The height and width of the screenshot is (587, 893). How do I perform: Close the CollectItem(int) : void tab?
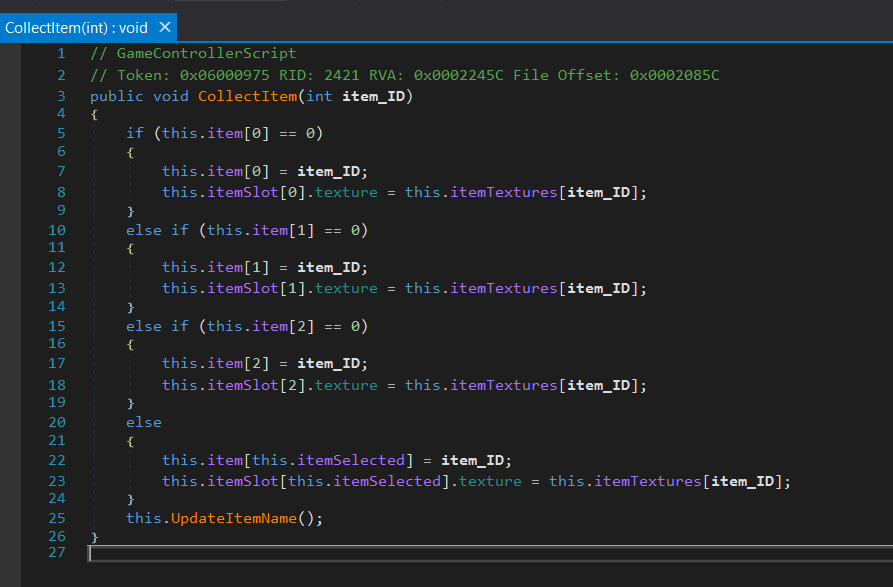click(x=165, y=27)
